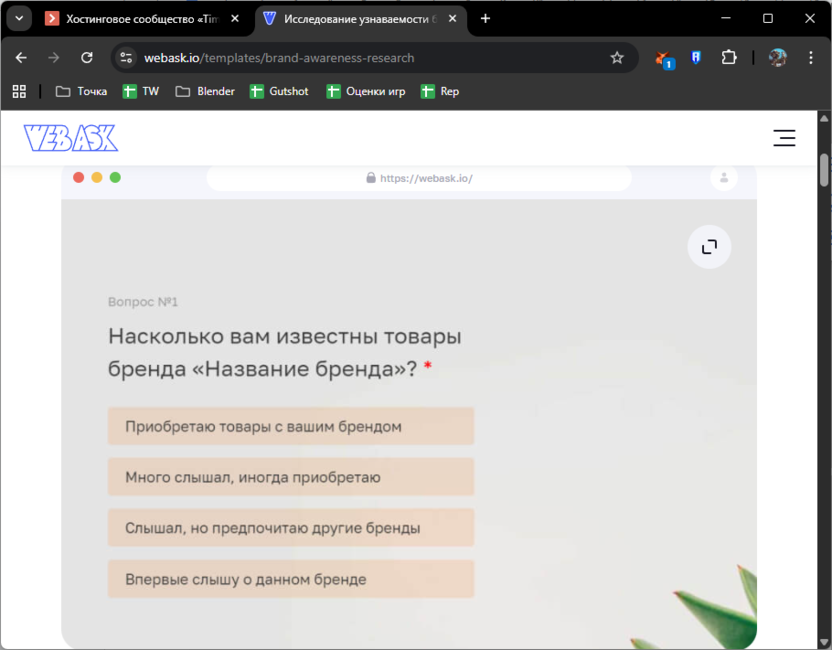Select the answer 'Приобретаю товары с вашим брендом'
This screenshot has width=832, height=650.
pyautogui.click(x=290, y=425)
